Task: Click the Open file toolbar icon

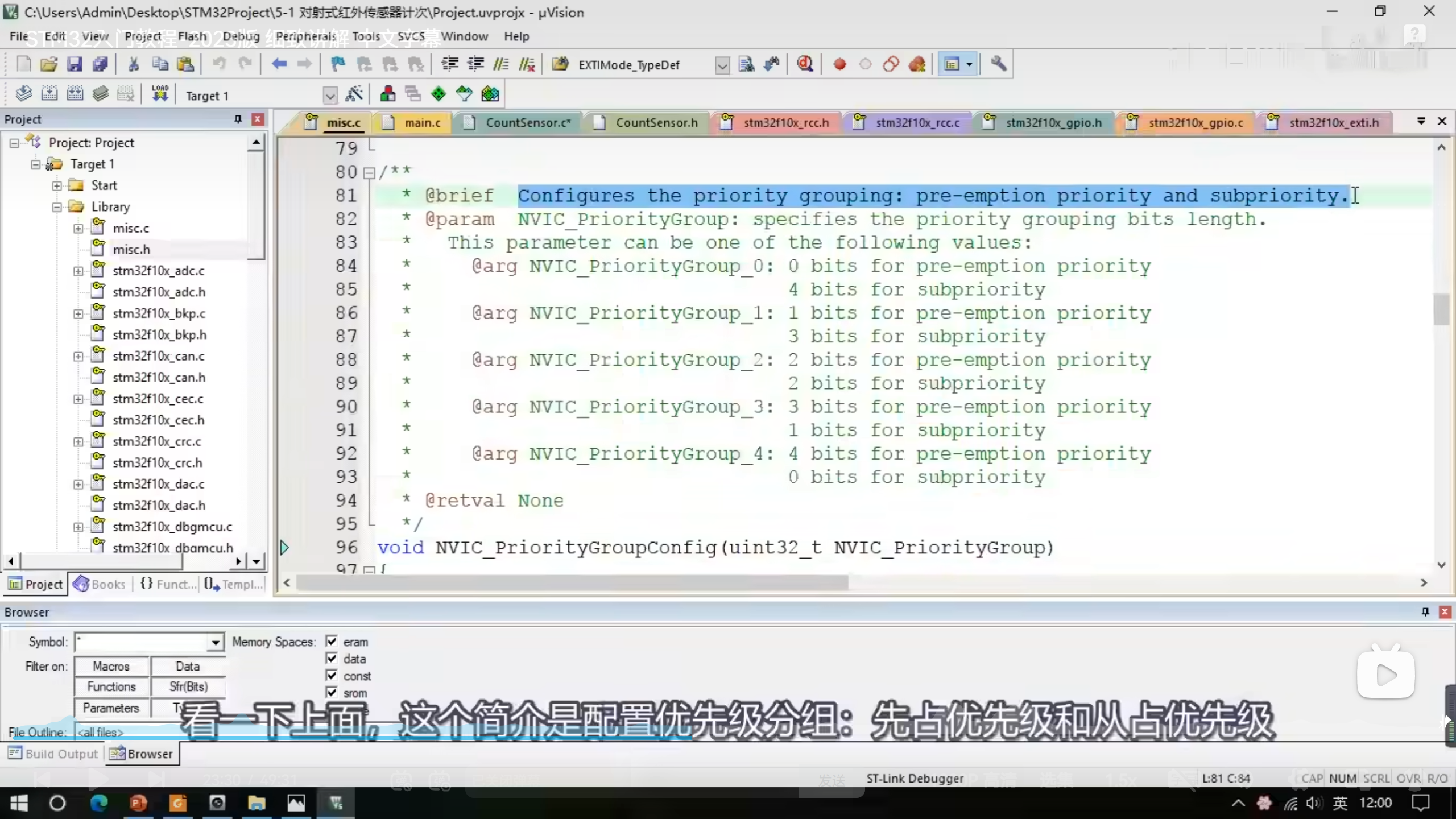Action: (x=49, y=64)
